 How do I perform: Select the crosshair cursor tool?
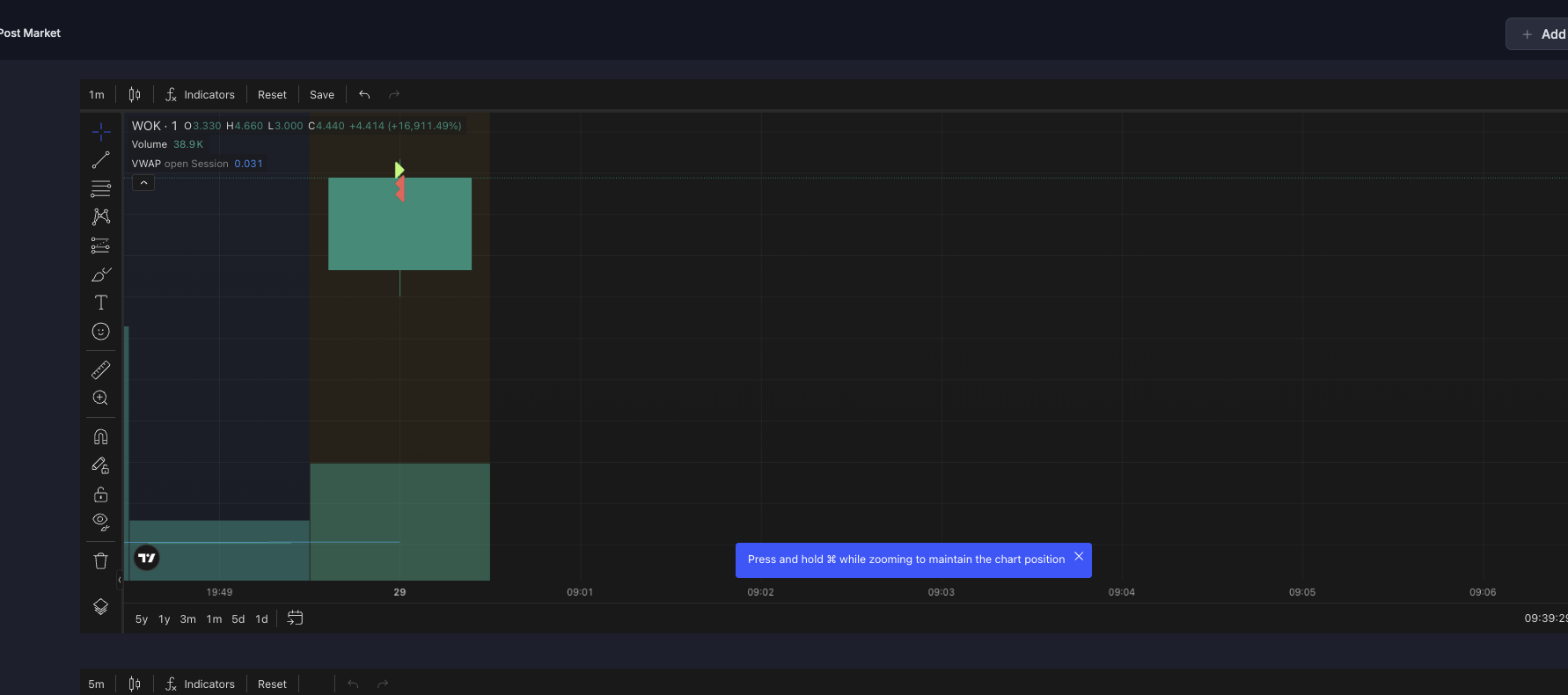coord(101,132)
